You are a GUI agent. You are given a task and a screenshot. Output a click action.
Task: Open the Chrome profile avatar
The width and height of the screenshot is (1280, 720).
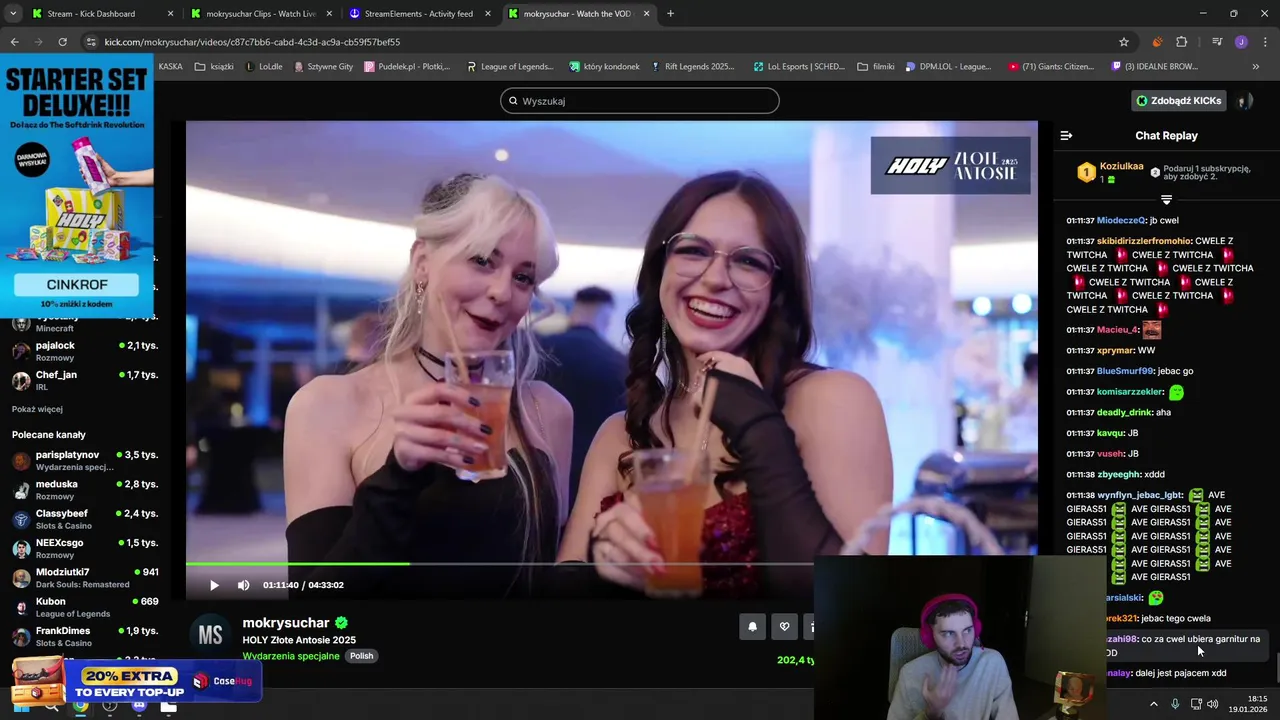pos(1241,42)
